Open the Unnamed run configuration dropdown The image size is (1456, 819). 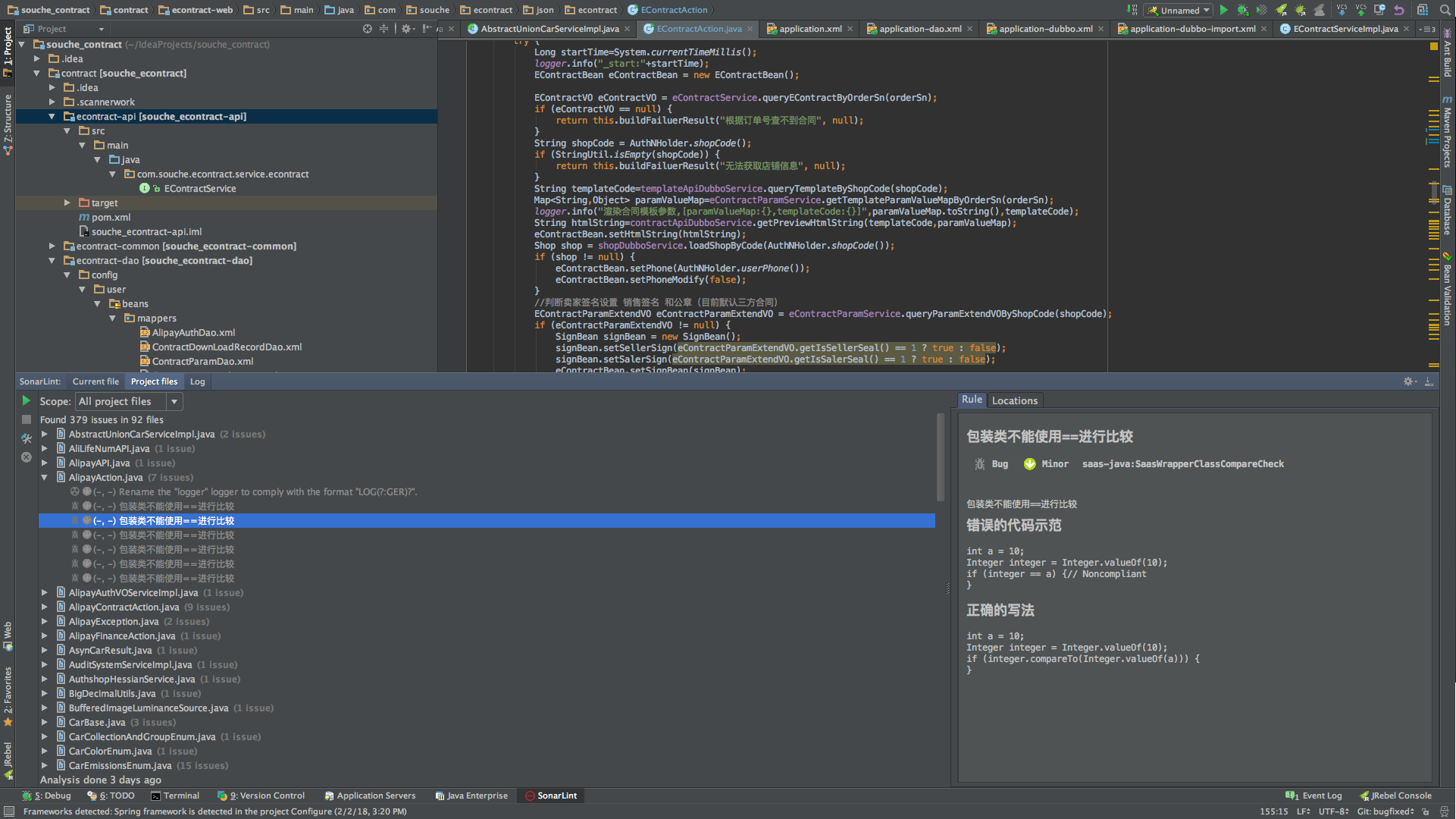click(1179, 10)
